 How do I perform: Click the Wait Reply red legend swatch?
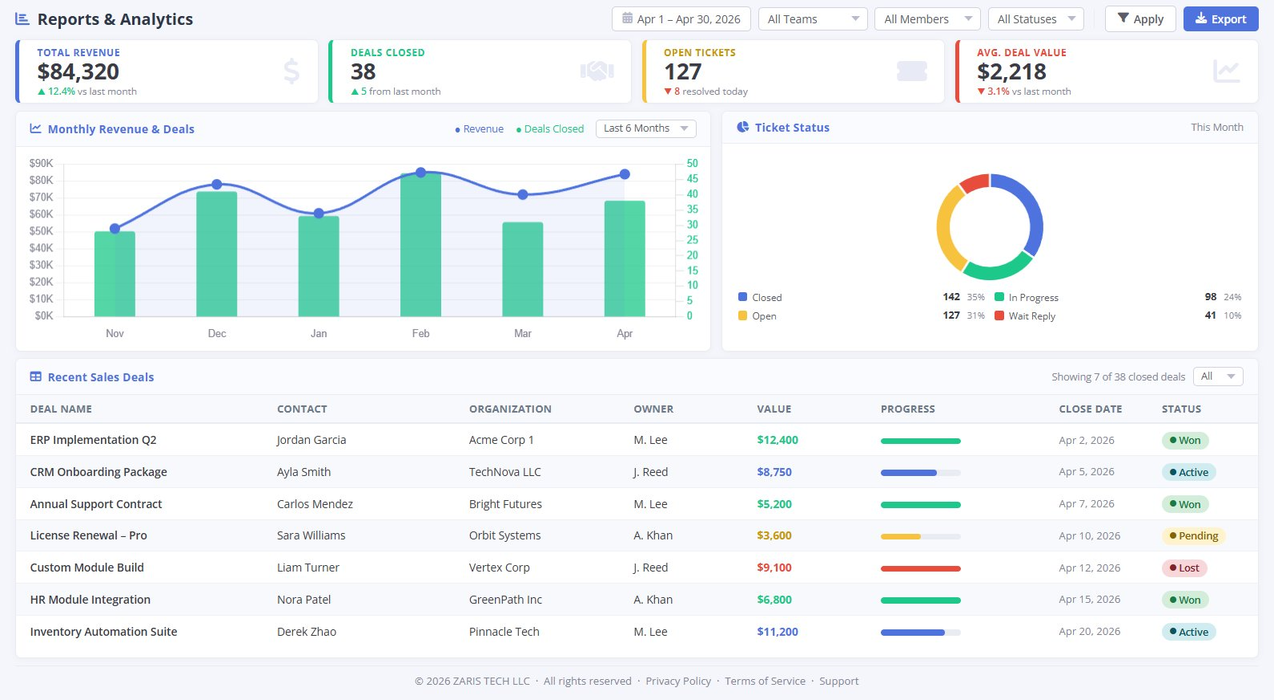click(999, 315)
